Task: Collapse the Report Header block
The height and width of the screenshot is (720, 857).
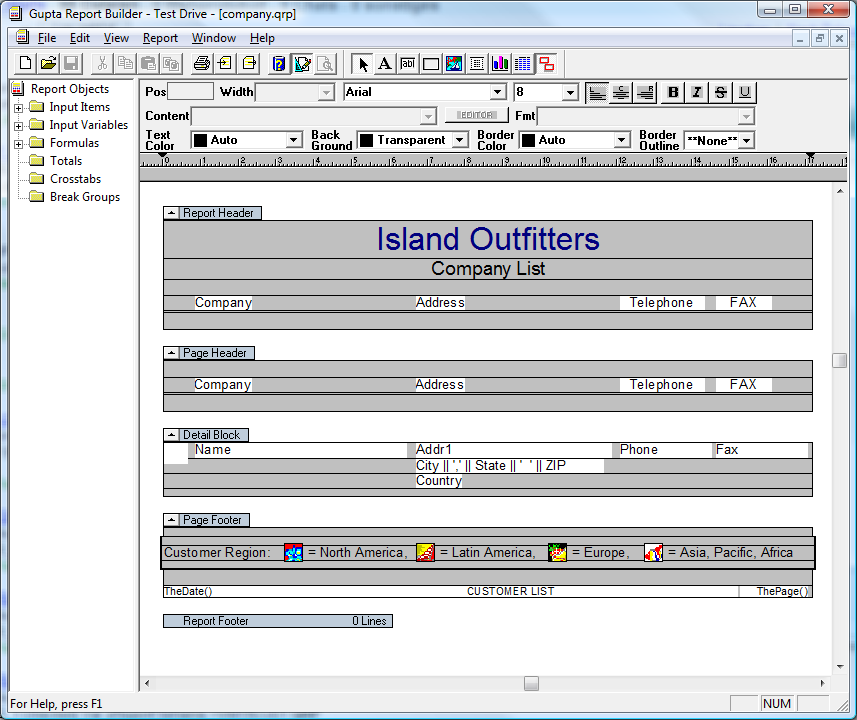Action: pyautogui.click(x=172, y=213)
